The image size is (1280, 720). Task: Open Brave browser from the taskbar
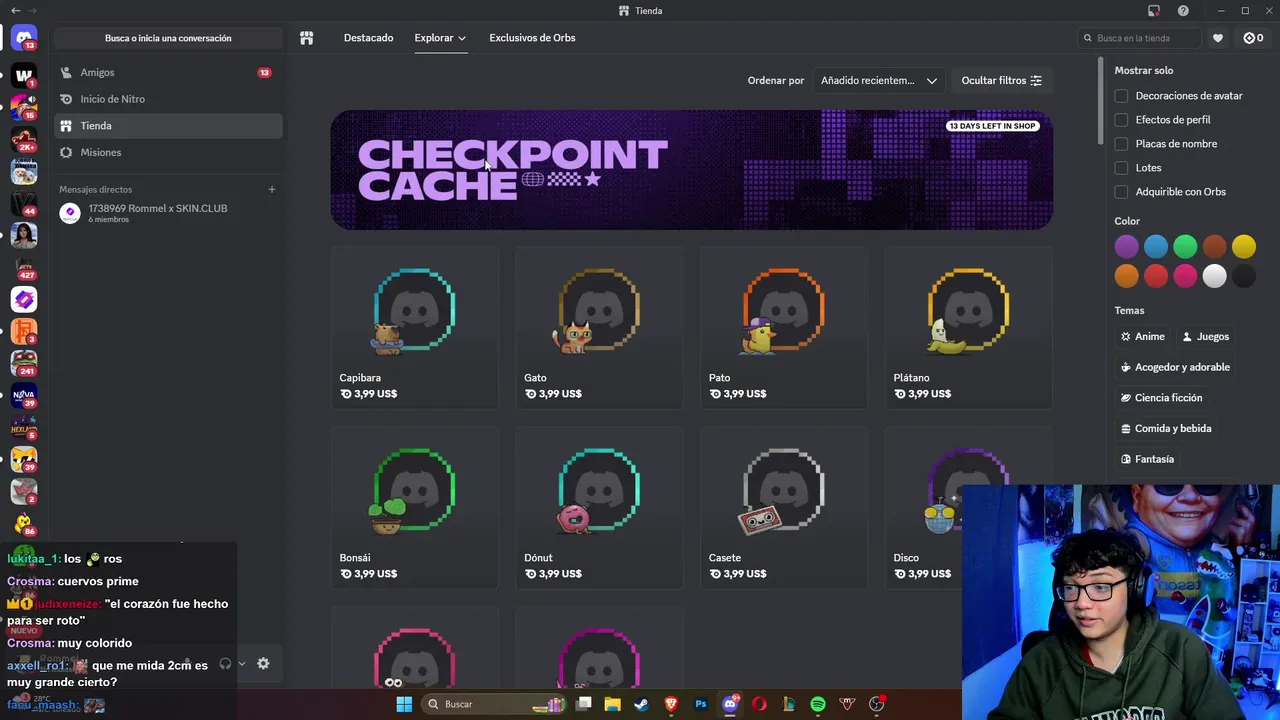coord(671,704)
